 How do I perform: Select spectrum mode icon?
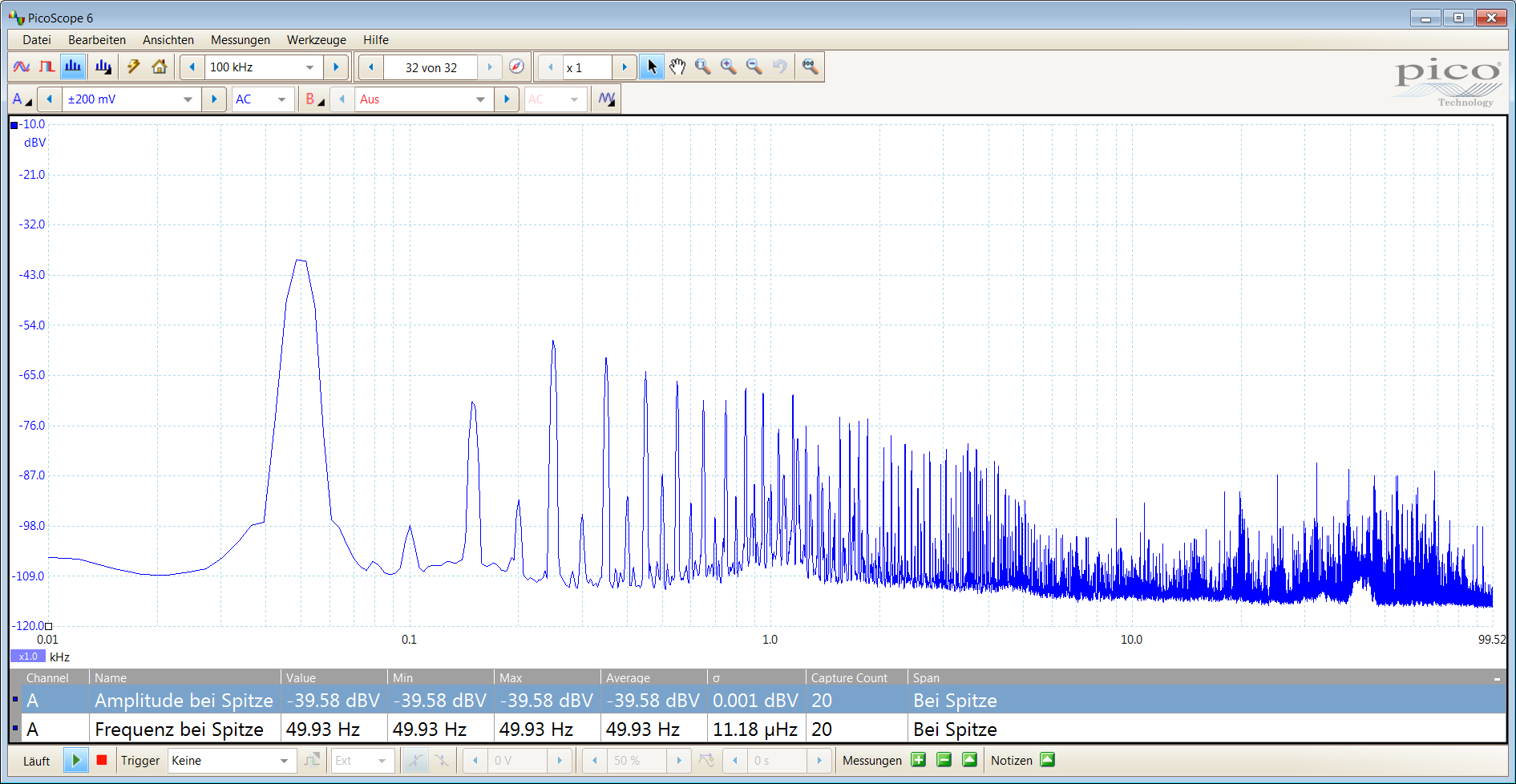click(73, 67)
